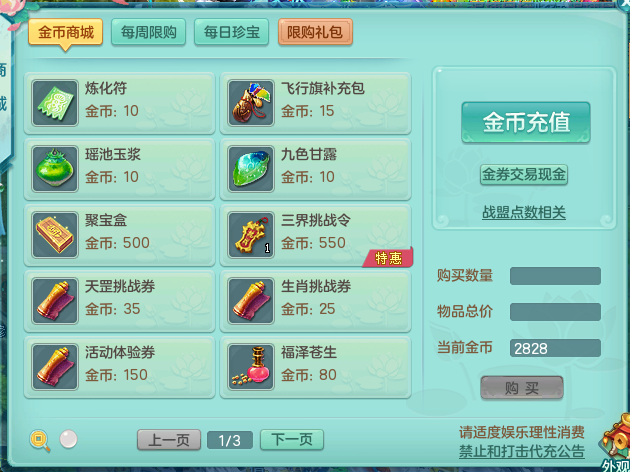Switch to the 每周限购 tab

point(148,32)
